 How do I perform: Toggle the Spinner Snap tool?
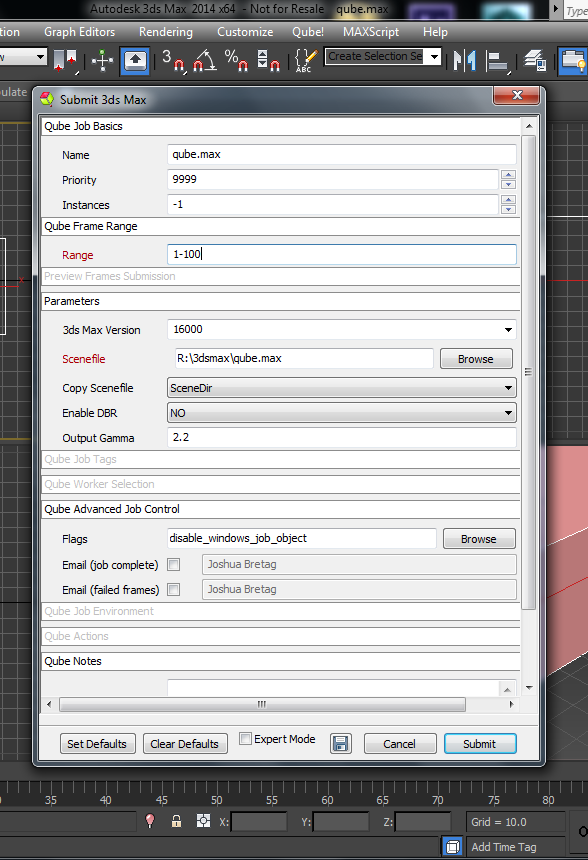[268, 60]
